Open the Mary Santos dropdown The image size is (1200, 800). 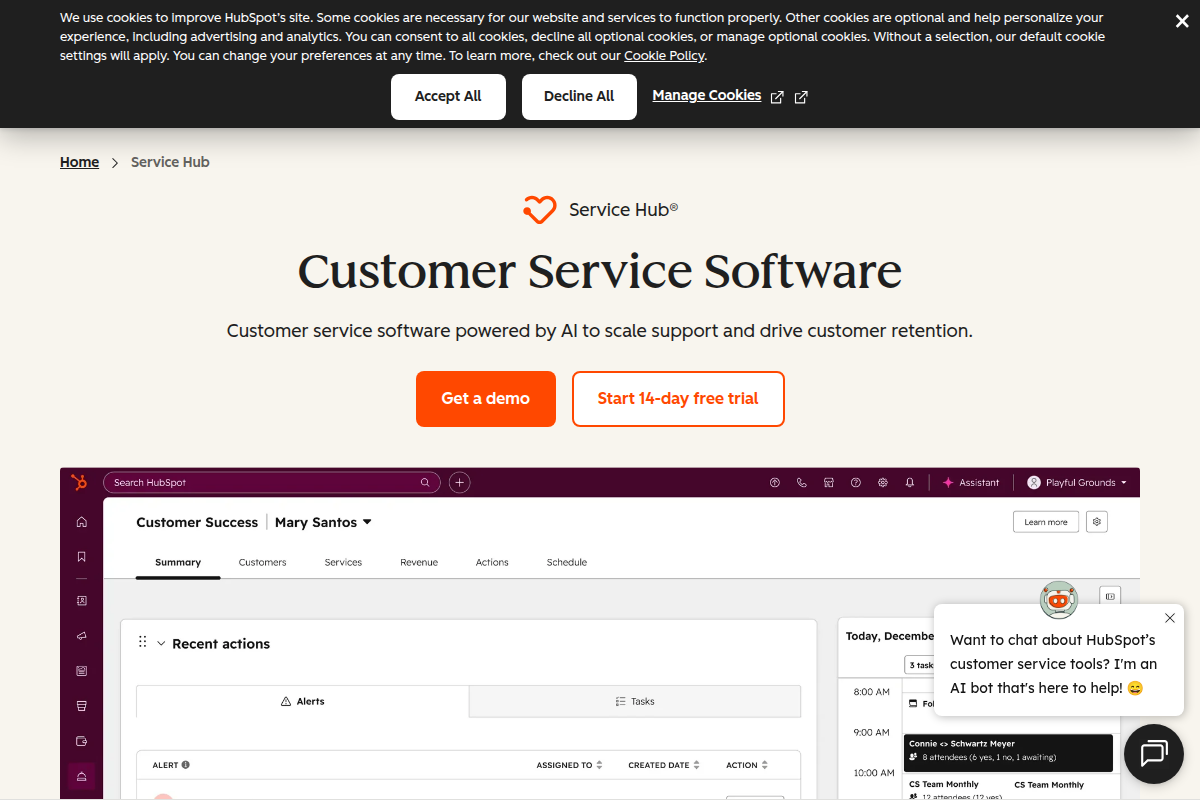[x=322, y=522]
